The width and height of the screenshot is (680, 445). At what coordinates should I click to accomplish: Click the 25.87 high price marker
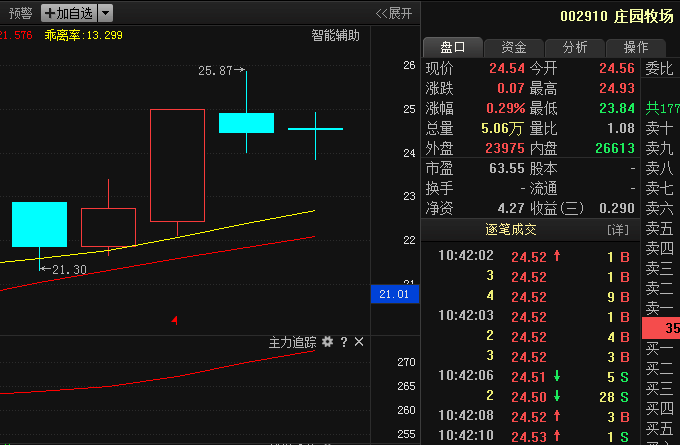tap(222, 71)
